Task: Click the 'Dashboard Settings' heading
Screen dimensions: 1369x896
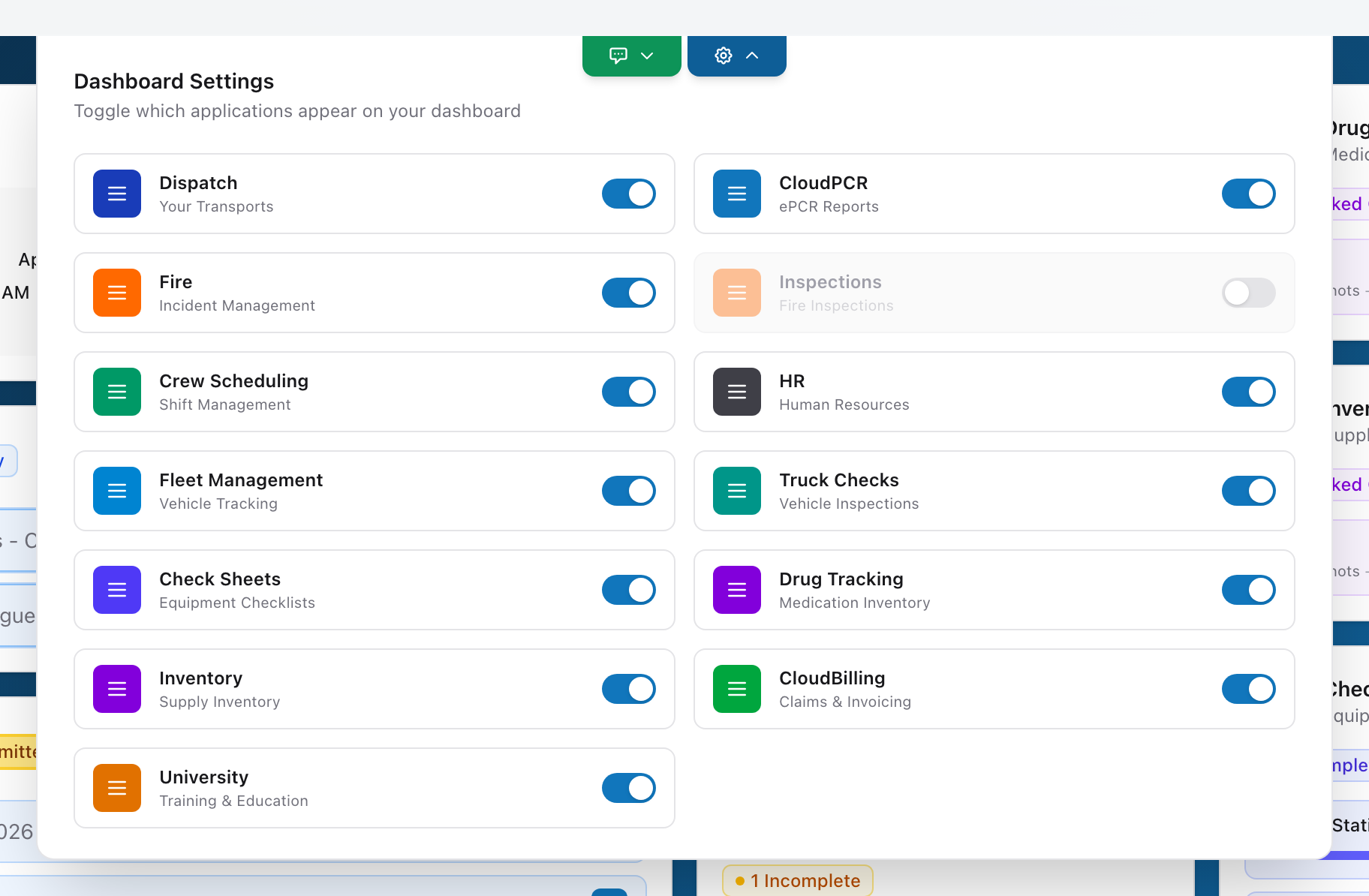Action: (x=174, y=81)
